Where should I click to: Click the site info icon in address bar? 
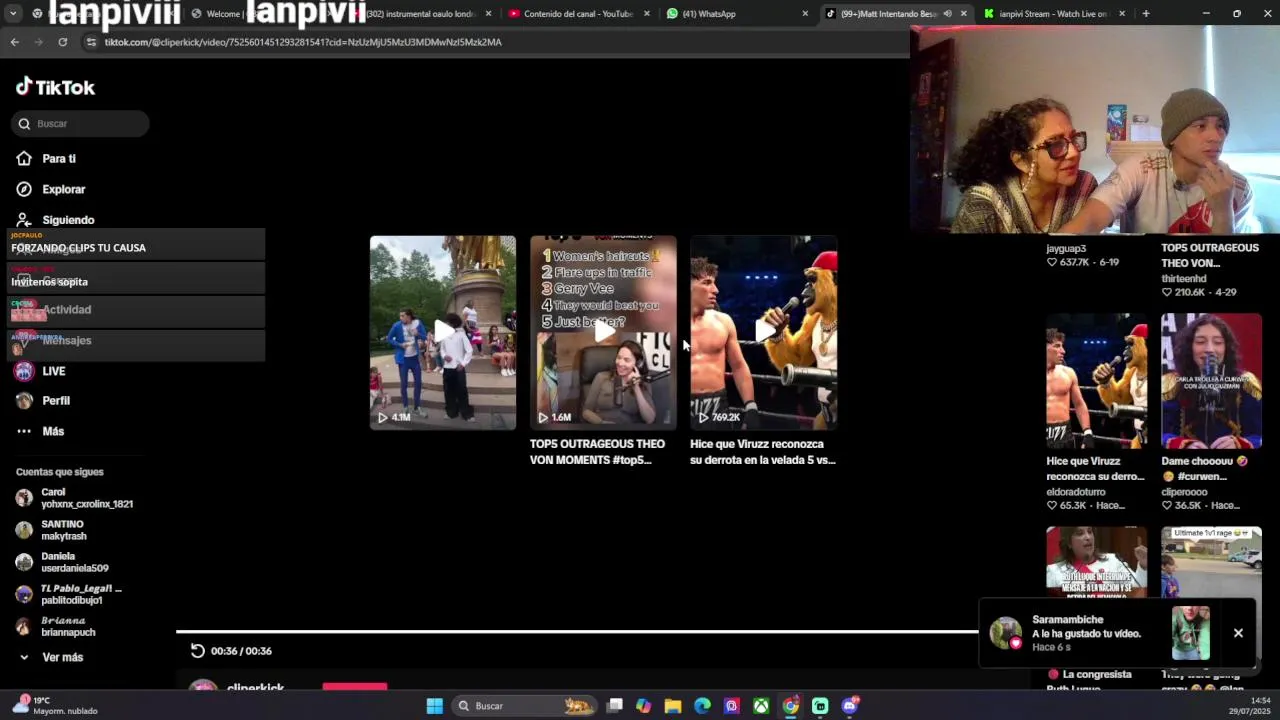(91, 42)
